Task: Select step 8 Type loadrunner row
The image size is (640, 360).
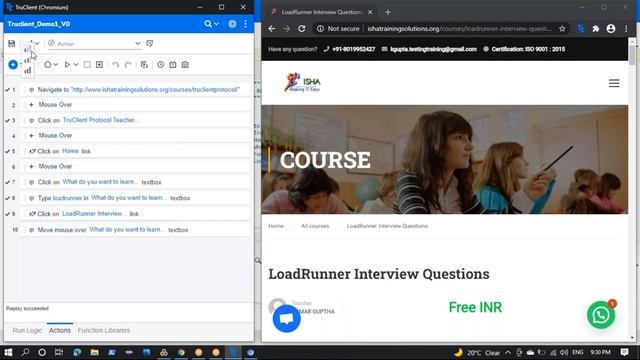Action: pyautogui.click(x=135, y=198)
